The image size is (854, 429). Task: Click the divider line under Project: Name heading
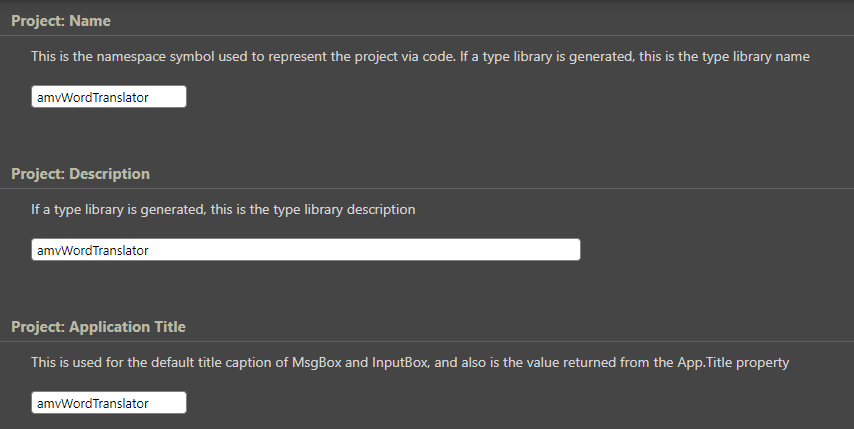[x=427, y=35]
